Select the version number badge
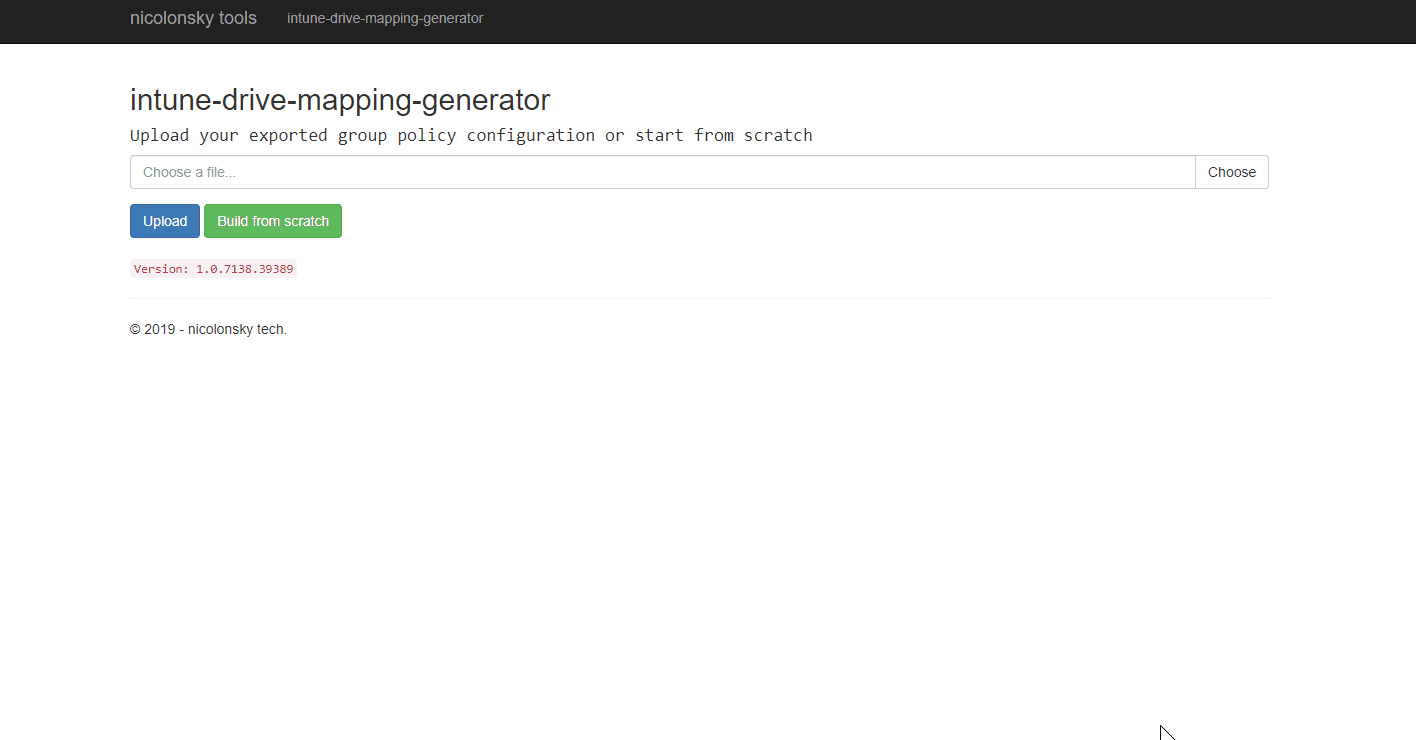Screen dimensions: 1416x740 point(213,269)
